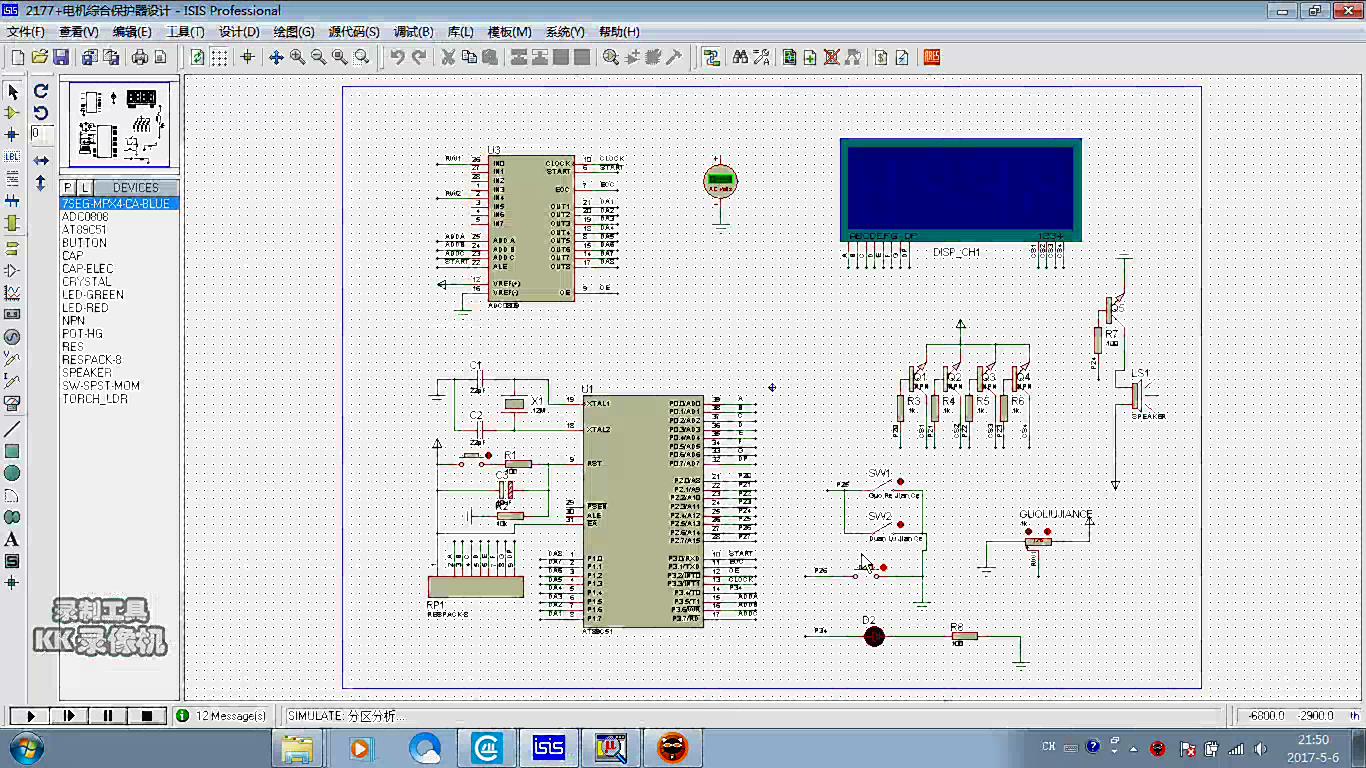The image size is (1366, 768).
Task: Open the 工具(T) menu
Action: tap(185, 32)
